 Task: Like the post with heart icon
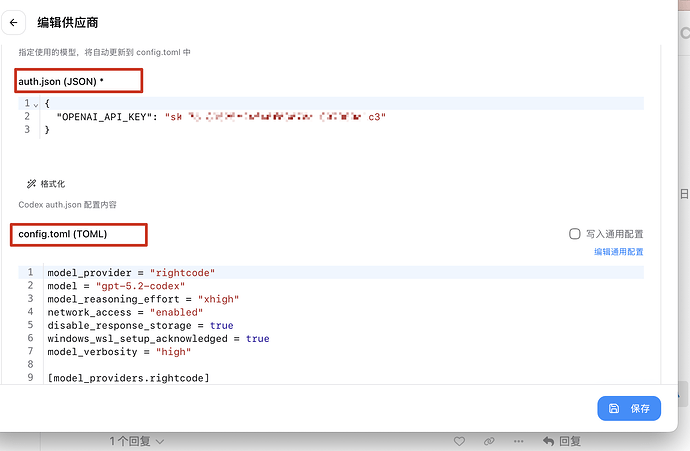[x=459, y=441]
